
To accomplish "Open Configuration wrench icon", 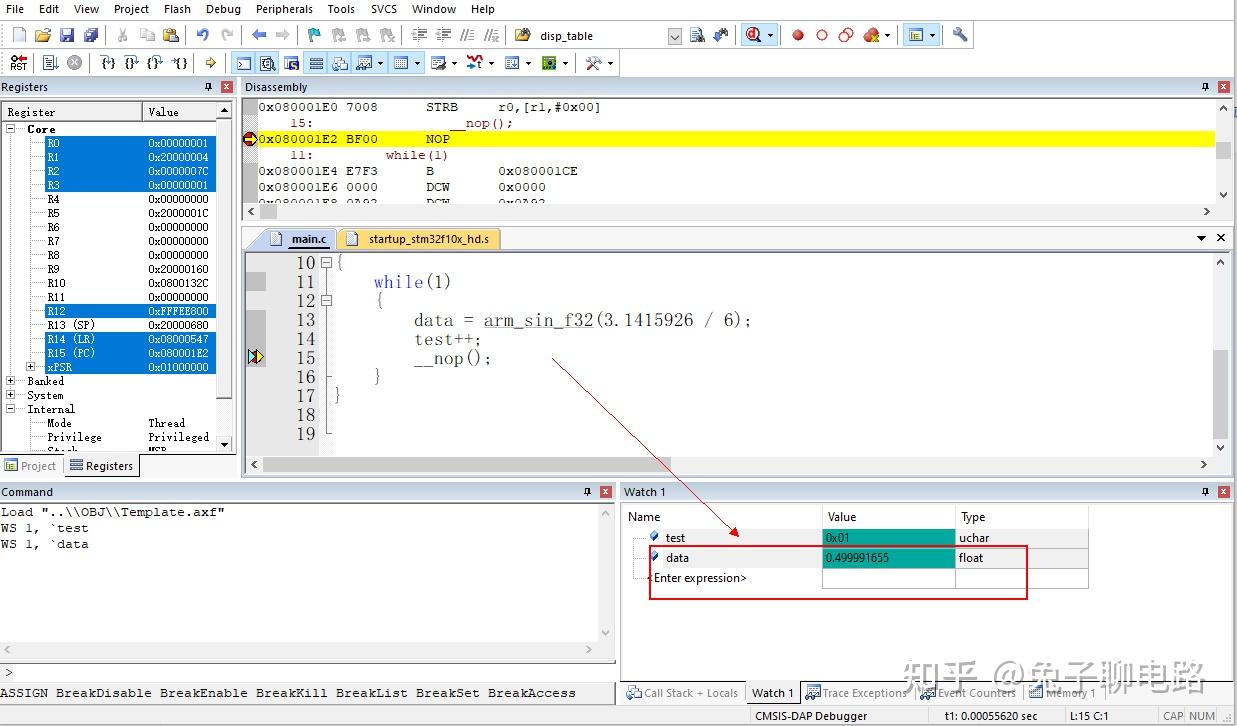I will point(960,35).
